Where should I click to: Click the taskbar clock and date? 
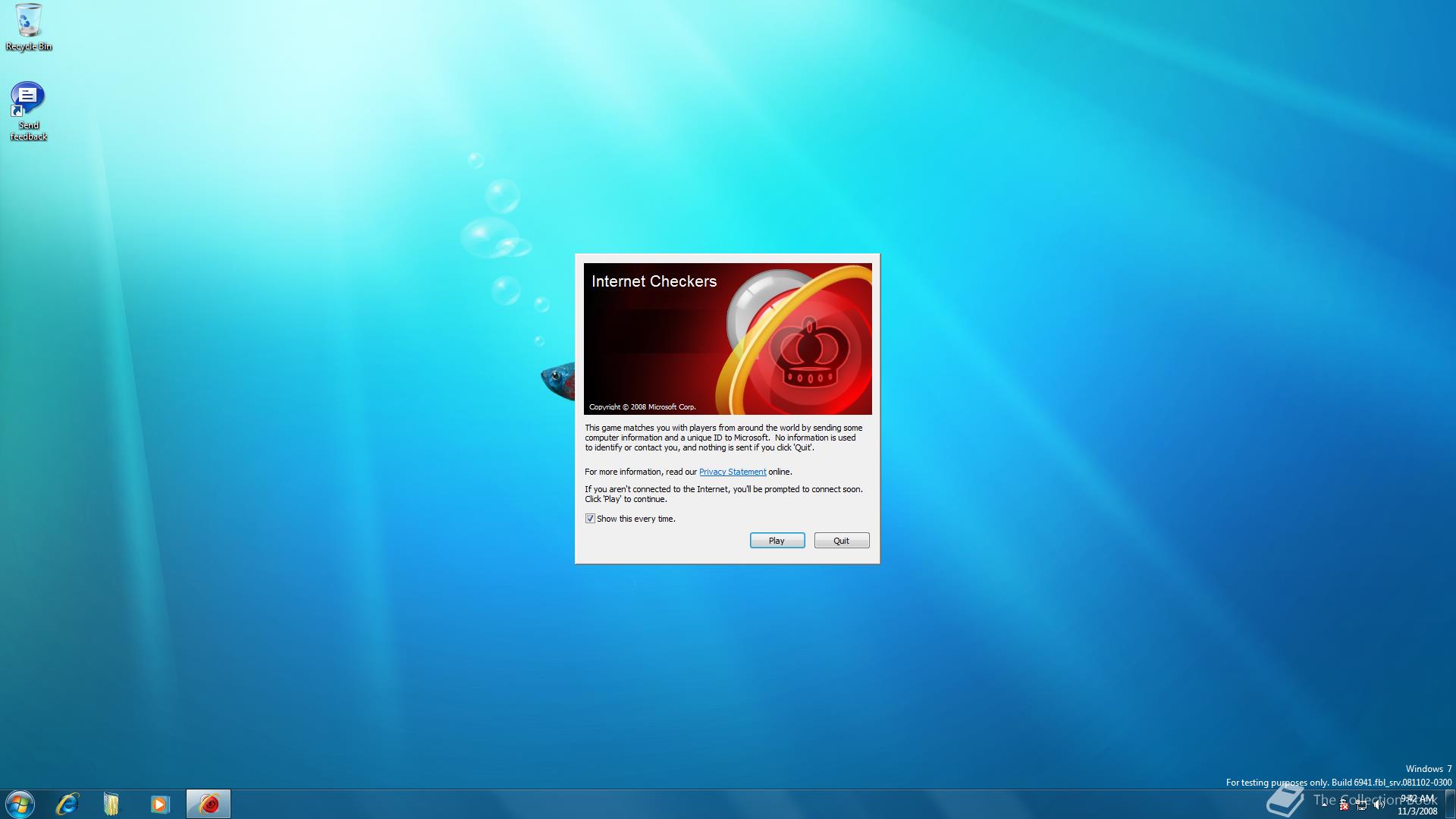click(x=1417, y=805)
